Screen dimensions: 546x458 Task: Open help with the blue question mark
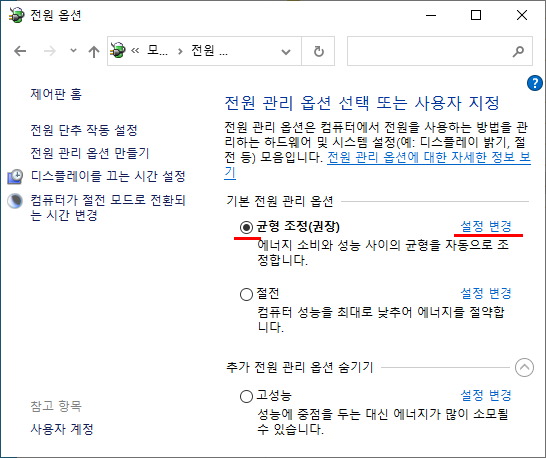click(x=535, y=83)
